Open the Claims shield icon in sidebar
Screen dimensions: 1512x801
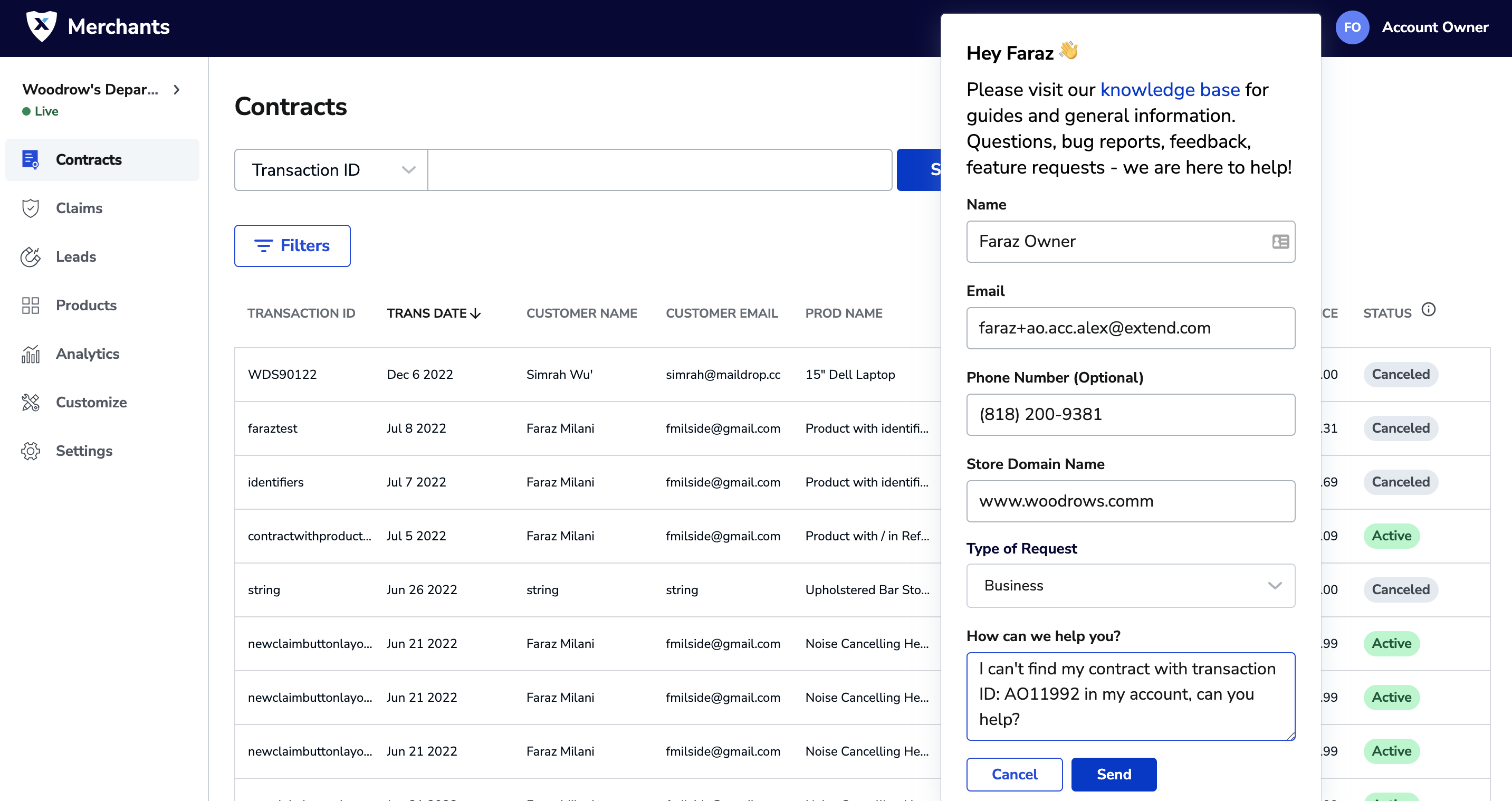[31, 208]
